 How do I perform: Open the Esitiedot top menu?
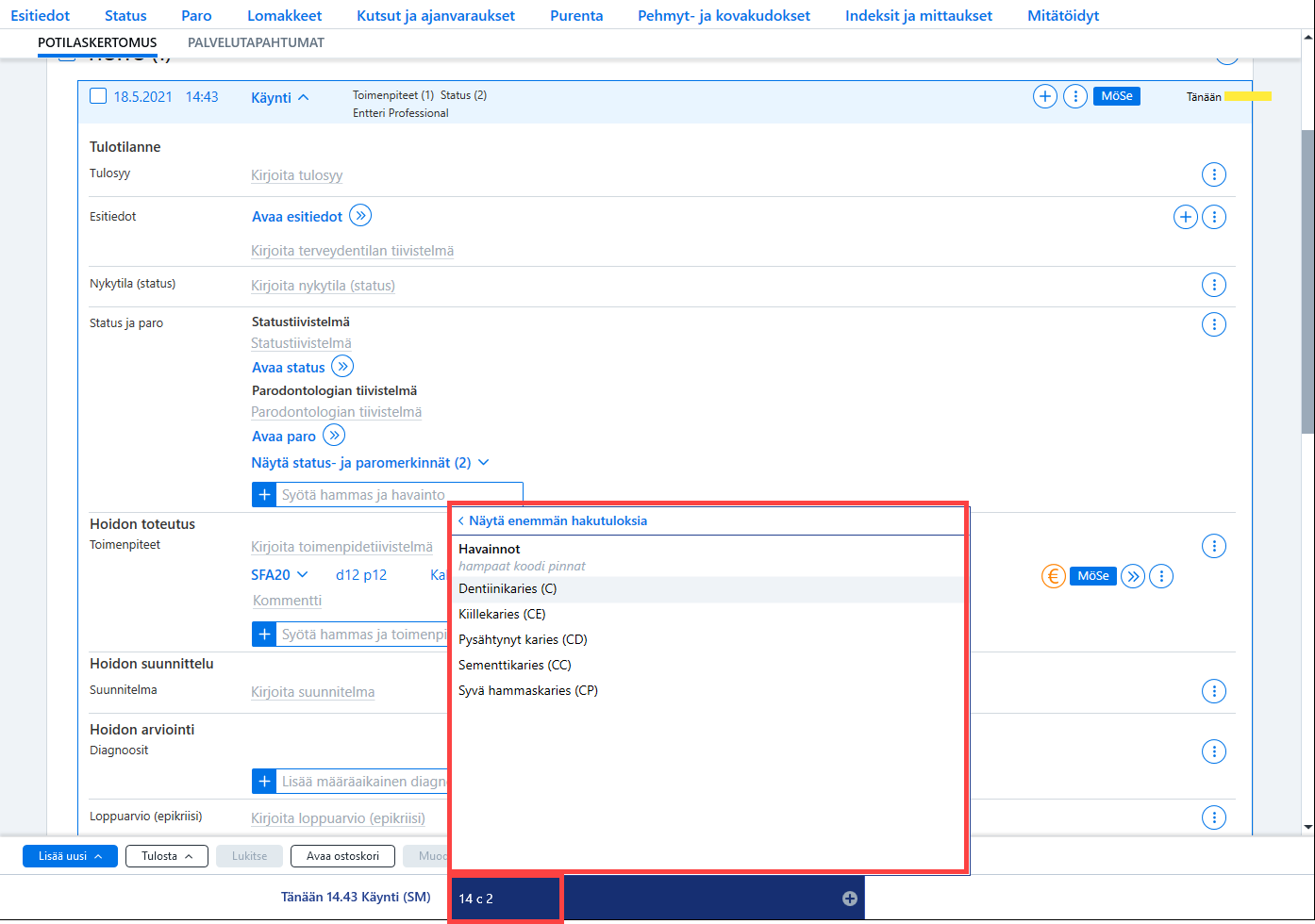pos(41,15)
